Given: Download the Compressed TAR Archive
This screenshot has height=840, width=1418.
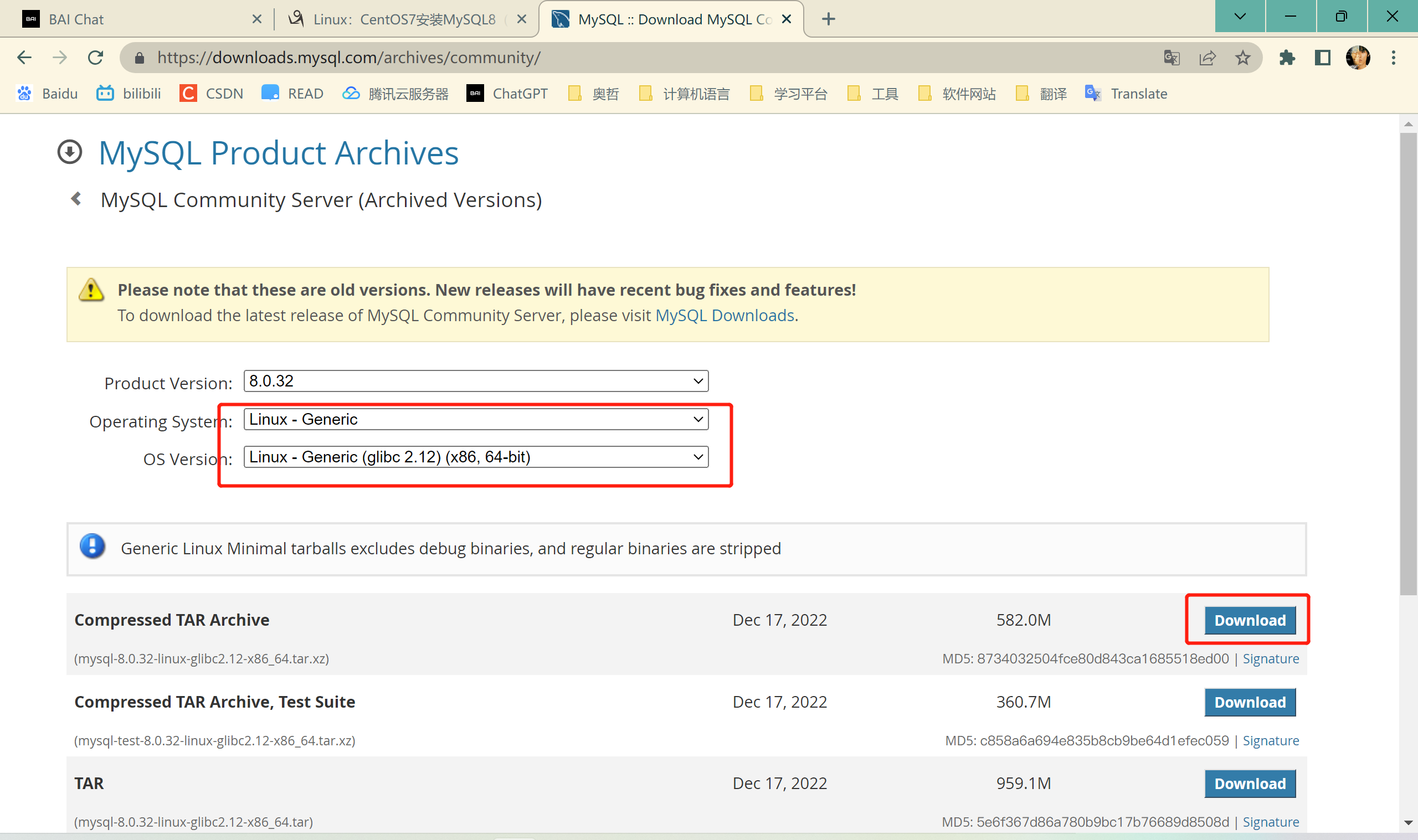Looking at the screenshot, I should 1250,620.
